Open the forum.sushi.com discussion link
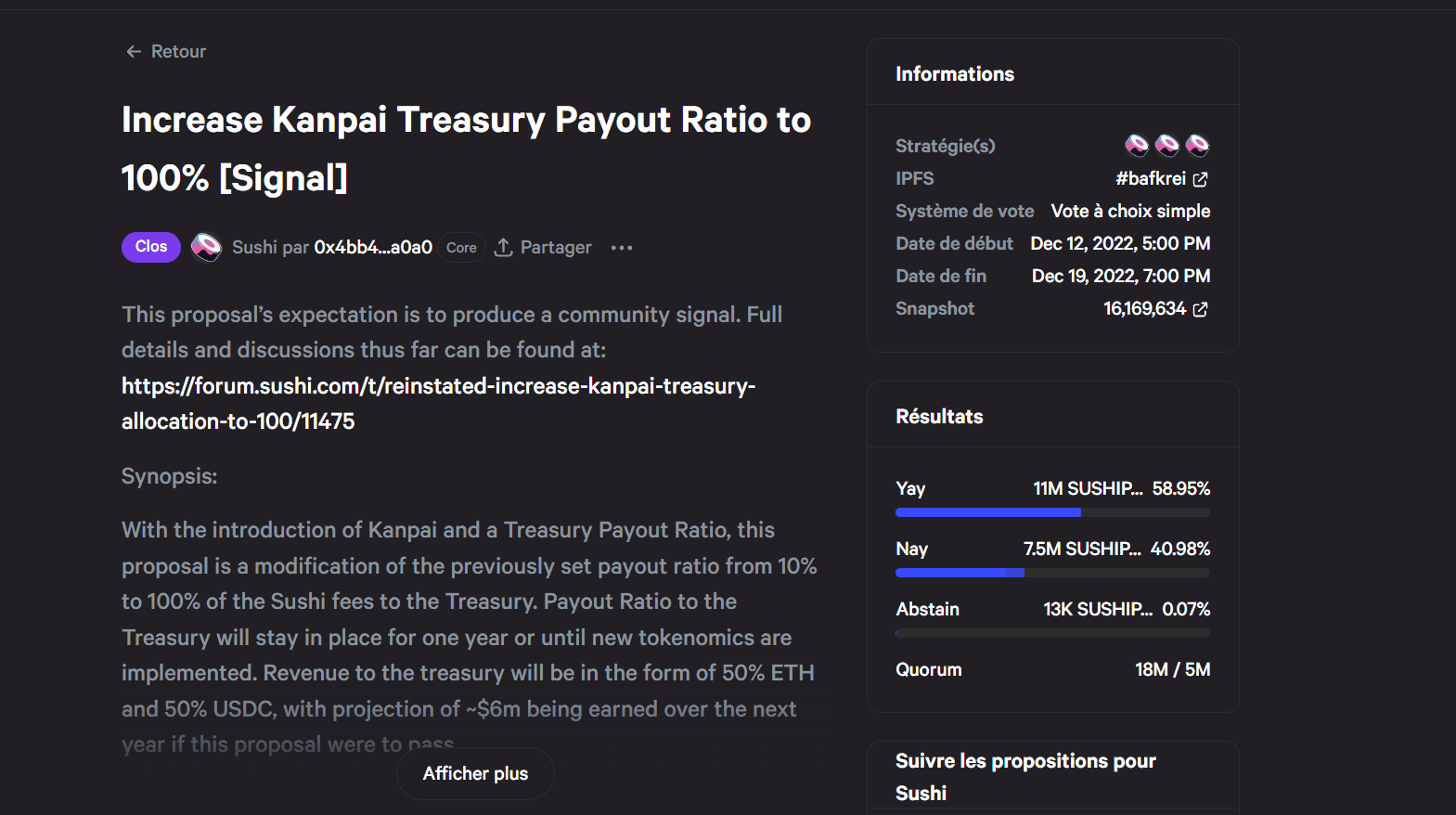Image resolution: width=1456 pixels, height=815 pixels. [438, 403]
